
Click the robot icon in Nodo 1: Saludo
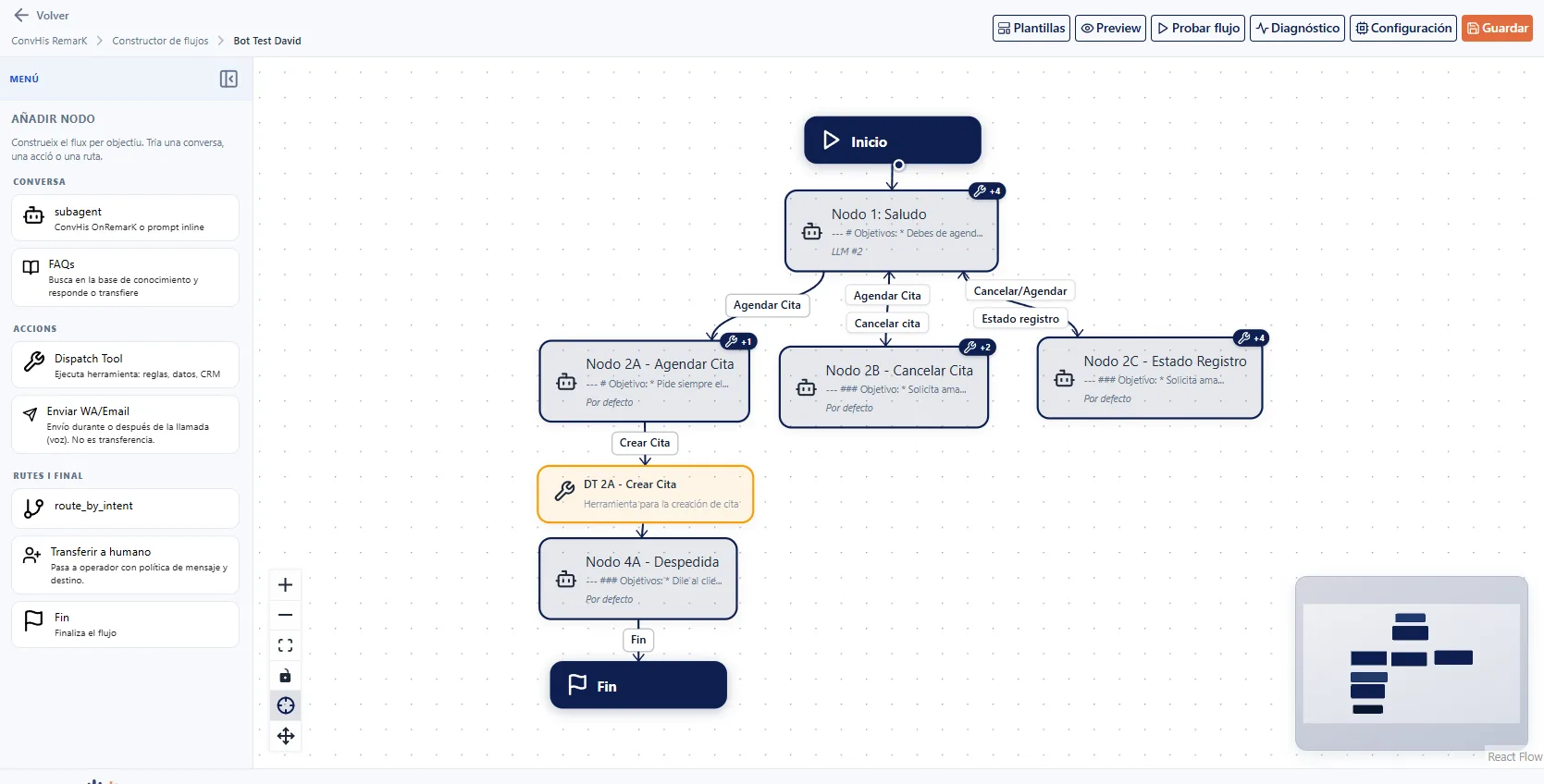pos(812,232)
